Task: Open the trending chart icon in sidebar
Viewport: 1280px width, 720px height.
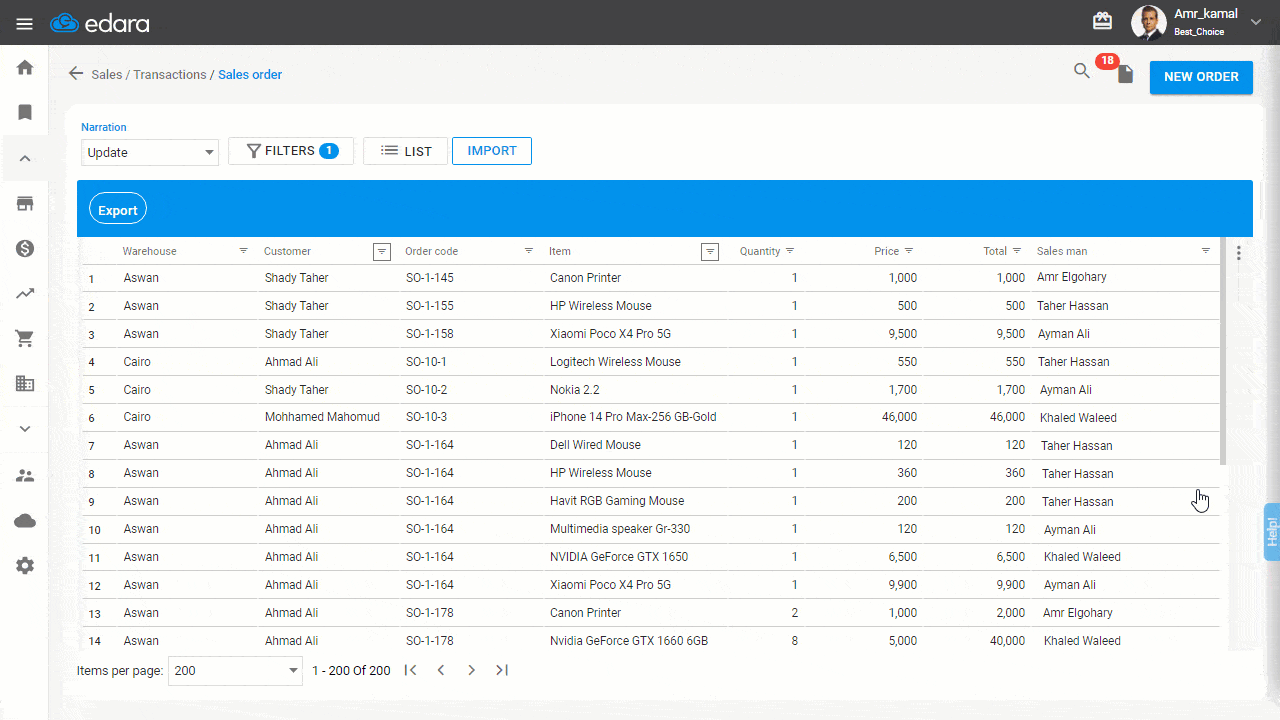Action: tap(25, 293)
